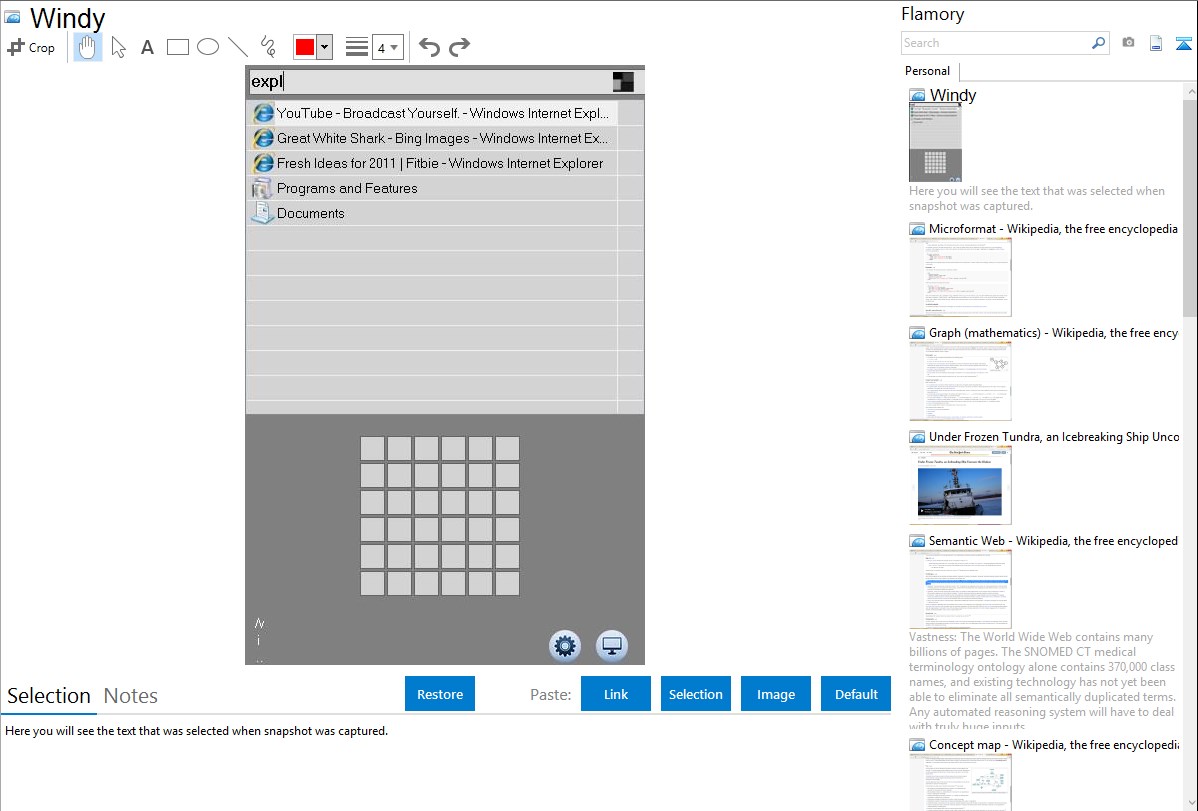1198x811 pixels.
Task: Click the camera snapshot icon
Action: click(1128, 43)
